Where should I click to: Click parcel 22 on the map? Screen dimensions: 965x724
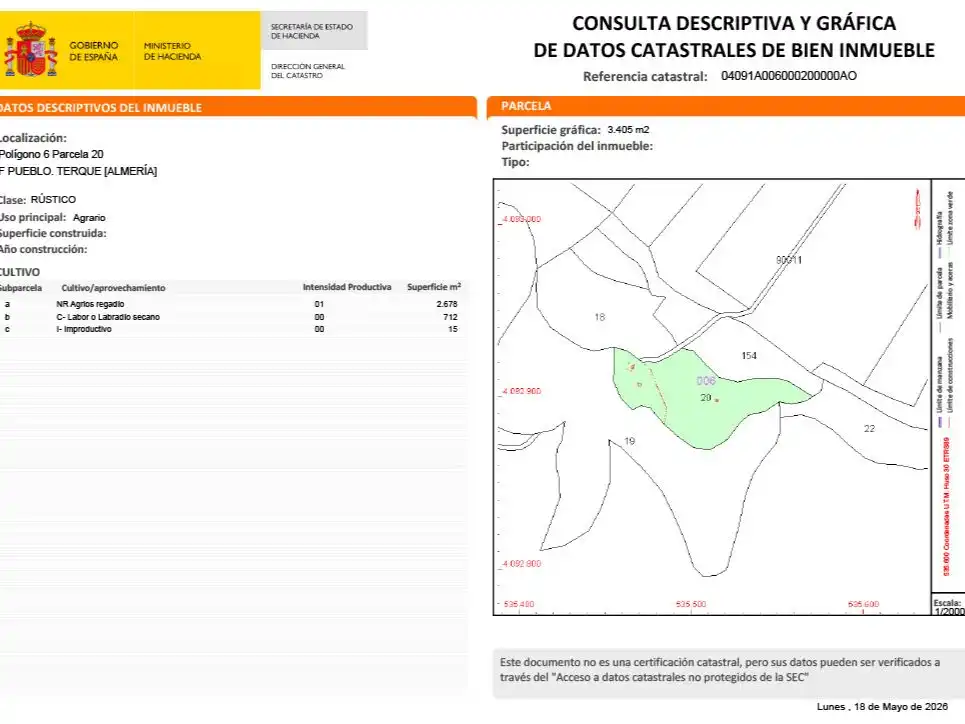coord(869,428)
